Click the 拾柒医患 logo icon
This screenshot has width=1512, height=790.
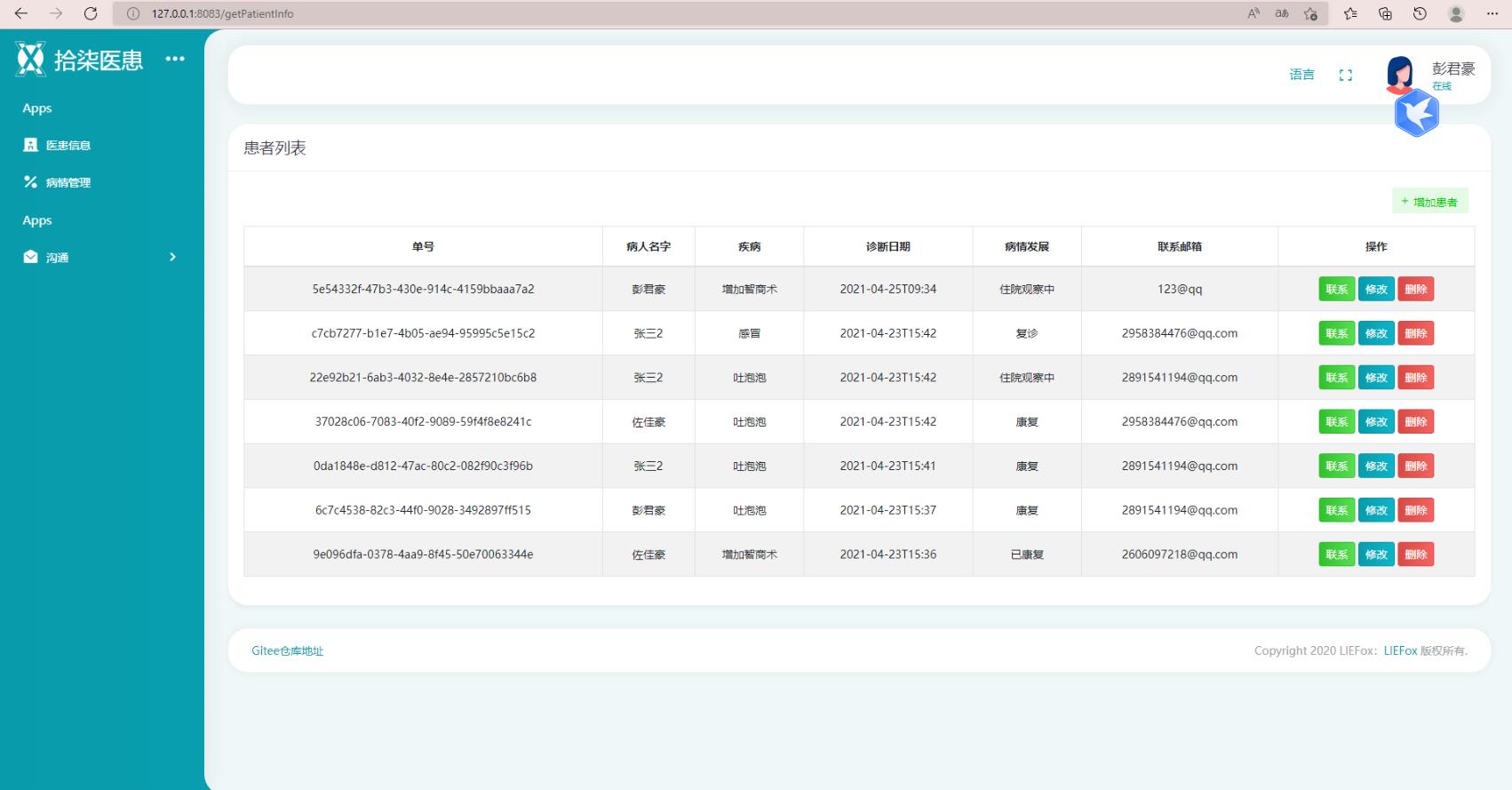30,59
